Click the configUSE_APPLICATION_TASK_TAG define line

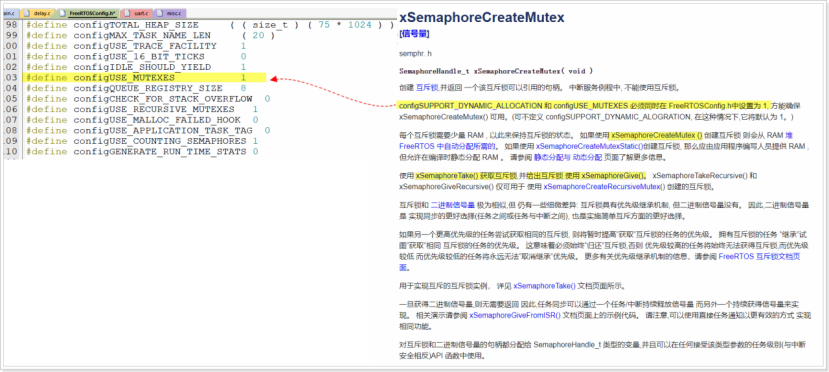pyautogui.click(x=148, y=131)
